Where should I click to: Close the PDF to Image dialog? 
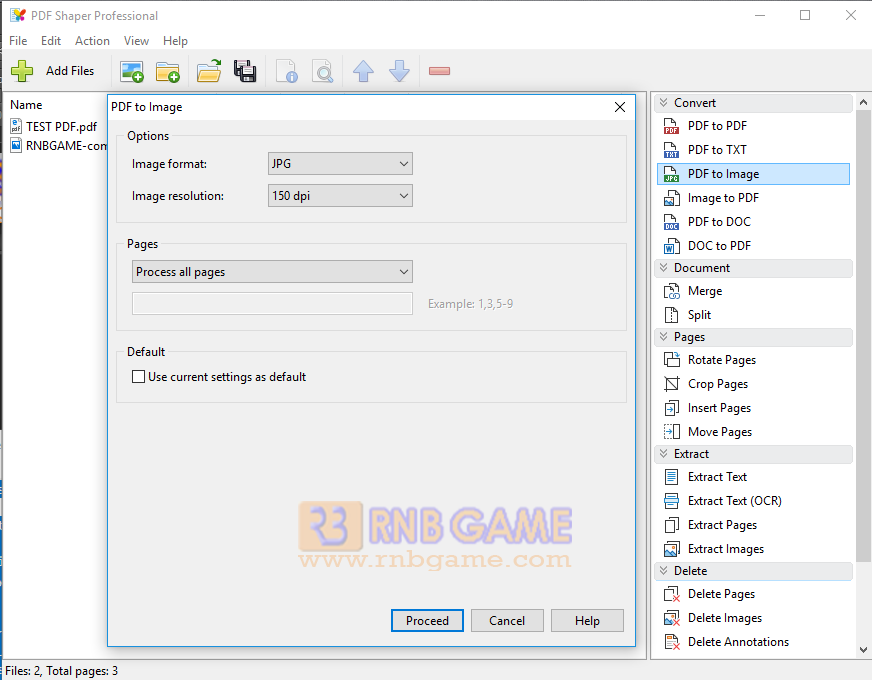tap(620, 107)
